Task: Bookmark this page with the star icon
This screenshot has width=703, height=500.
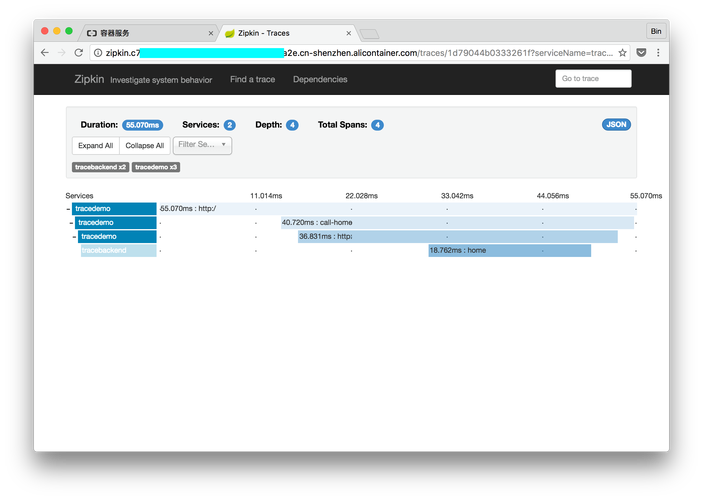Action: (622, 53)
